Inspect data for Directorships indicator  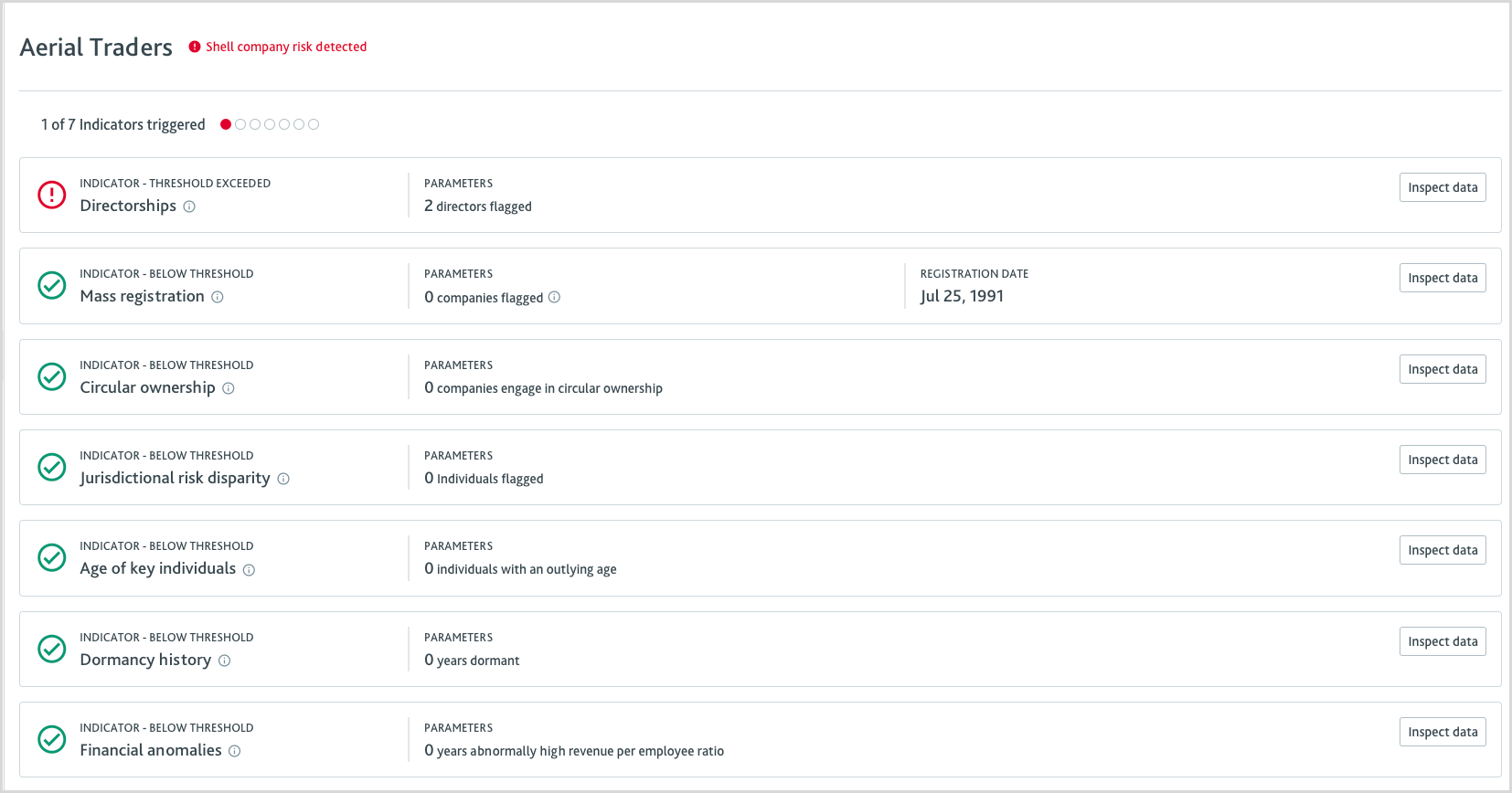(1443, 187)
